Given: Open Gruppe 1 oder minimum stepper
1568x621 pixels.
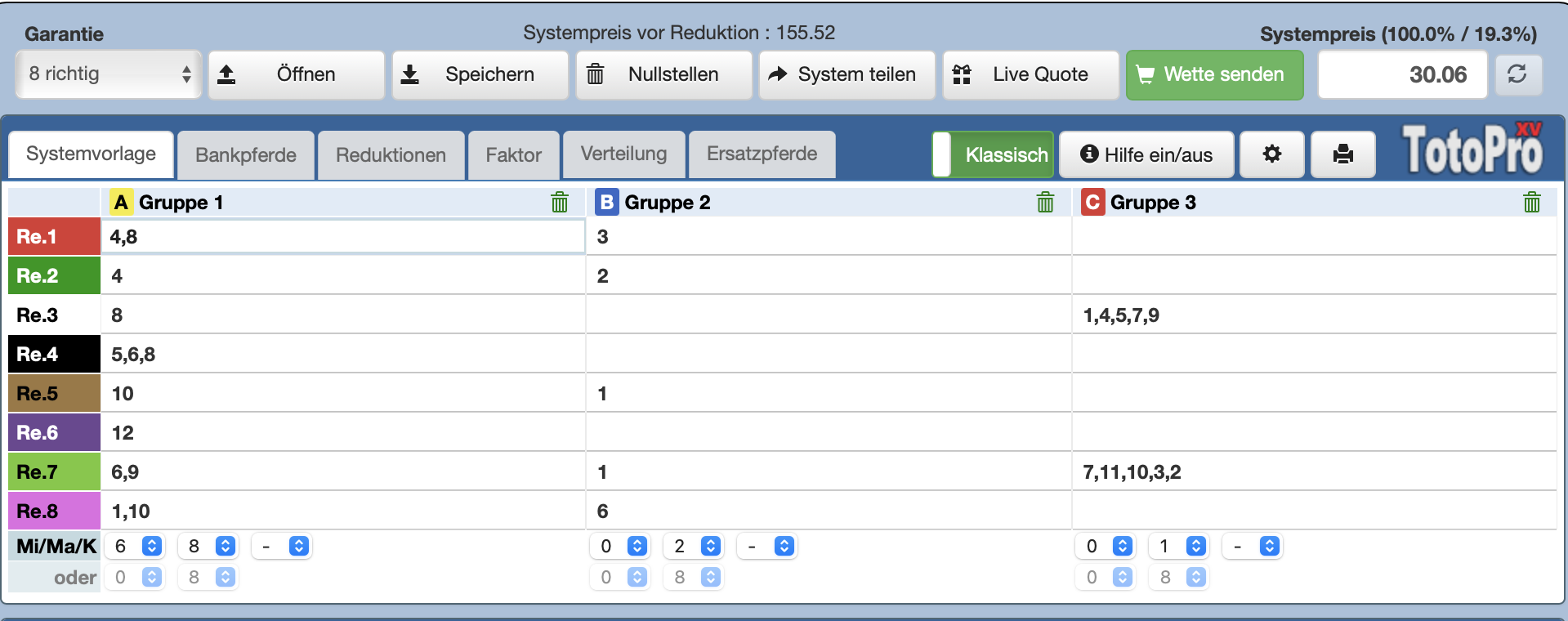Looking at the screenshot, I should pyautogui.click(x=136, y=577).
